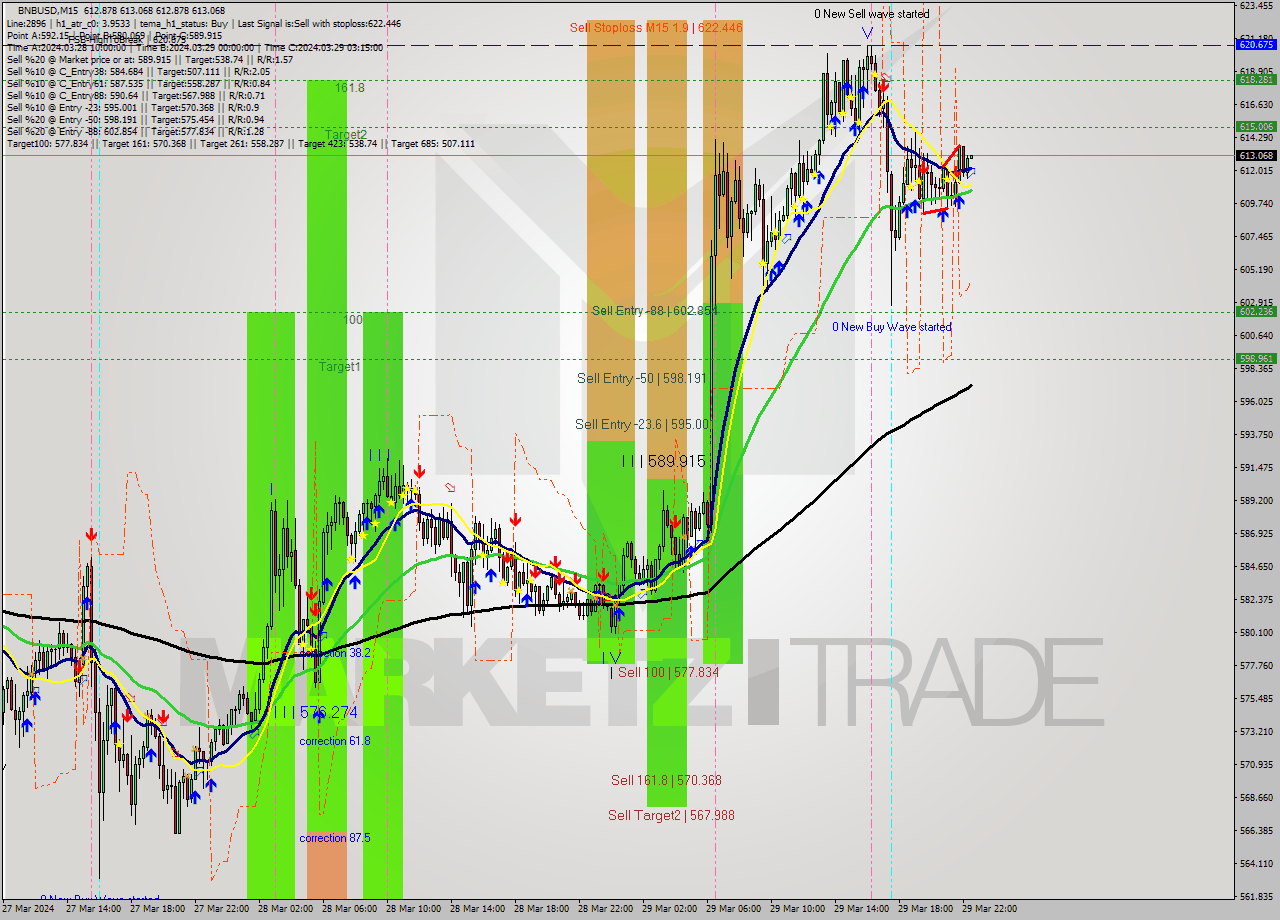
Task: Click the '0 New Sell wave started' label
Action: [871, 14]
